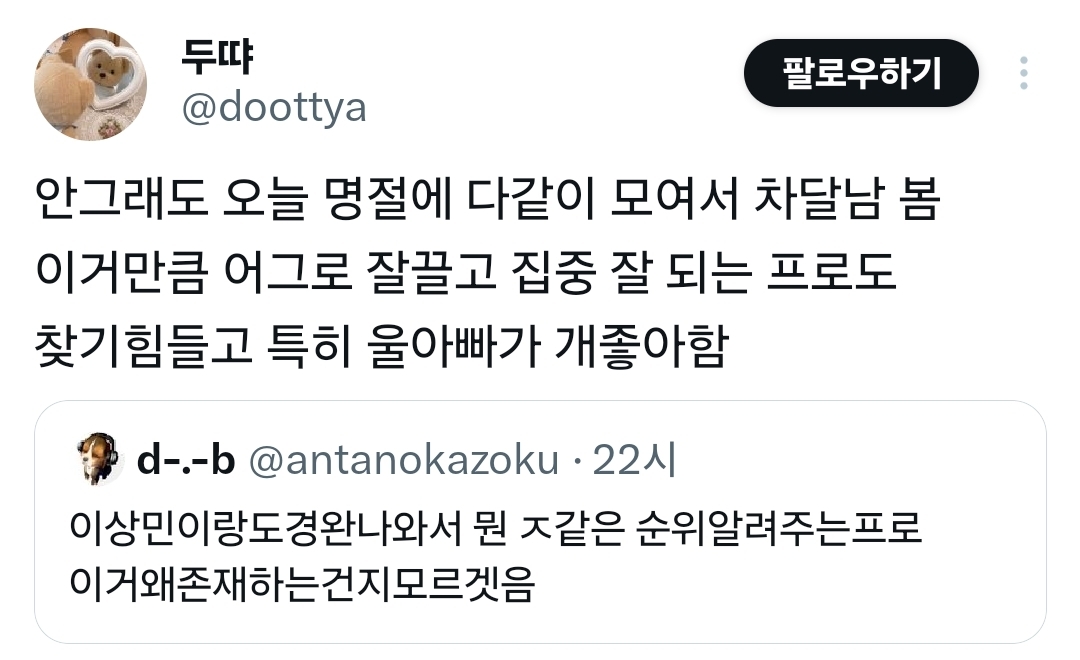Select the line starting 이거만큼 어그로
1080x660 pixels.
coord(465,272)
